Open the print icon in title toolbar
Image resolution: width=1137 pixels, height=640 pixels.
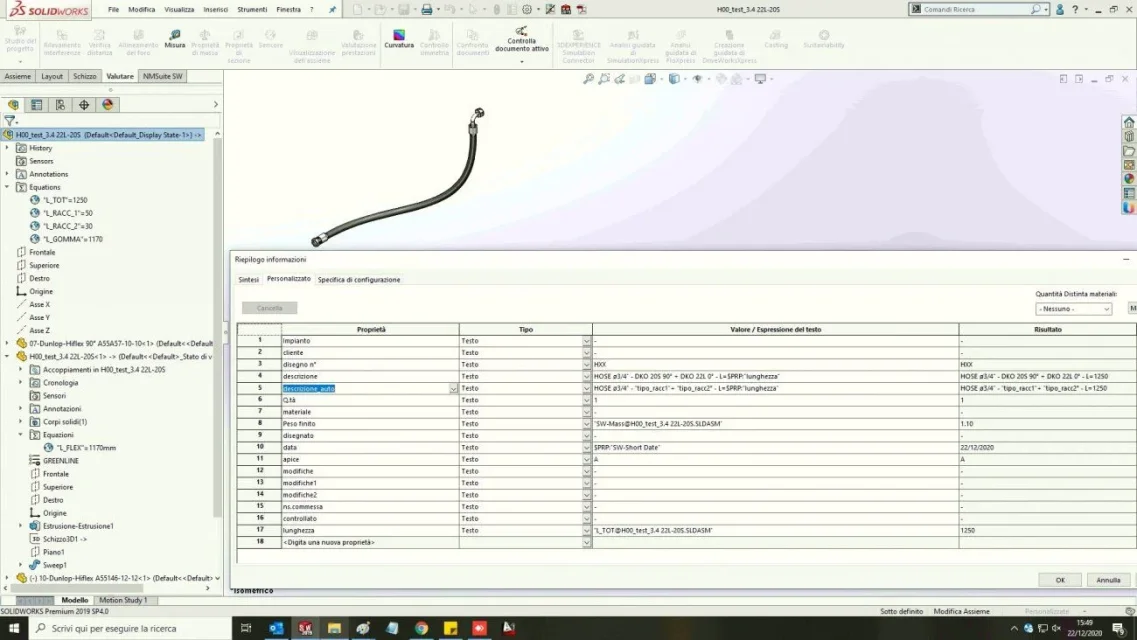(x=426, y=9)
